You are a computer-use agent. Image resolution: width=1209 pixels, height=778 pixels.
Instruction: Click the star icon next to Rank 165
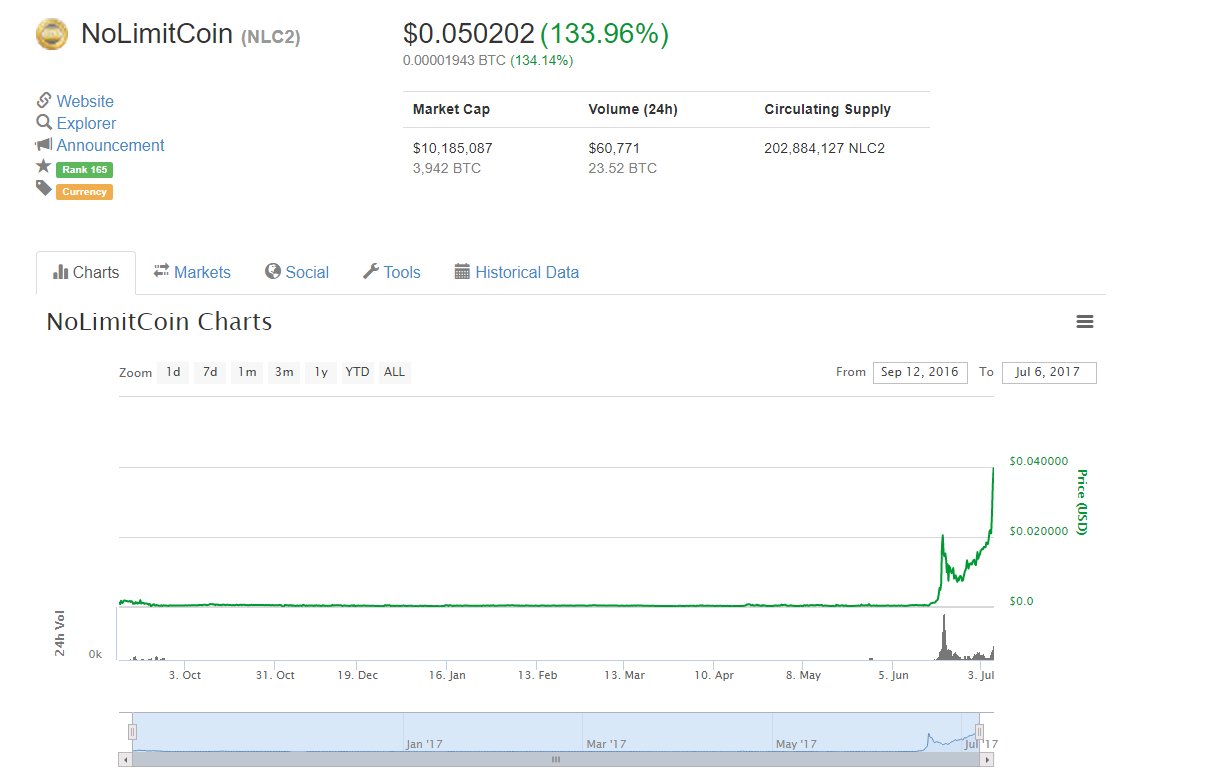43,166
